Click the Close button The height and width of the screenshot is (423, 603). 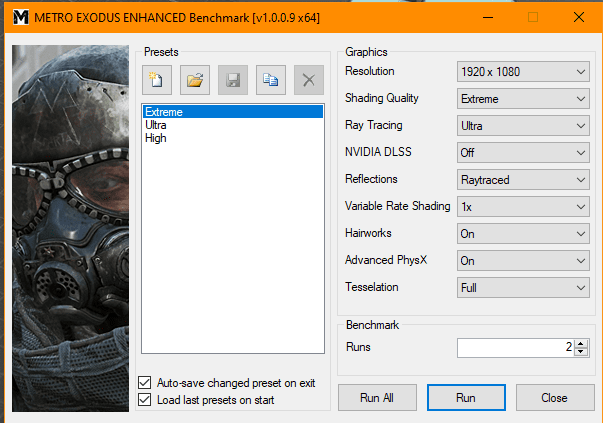coord(555,397)
